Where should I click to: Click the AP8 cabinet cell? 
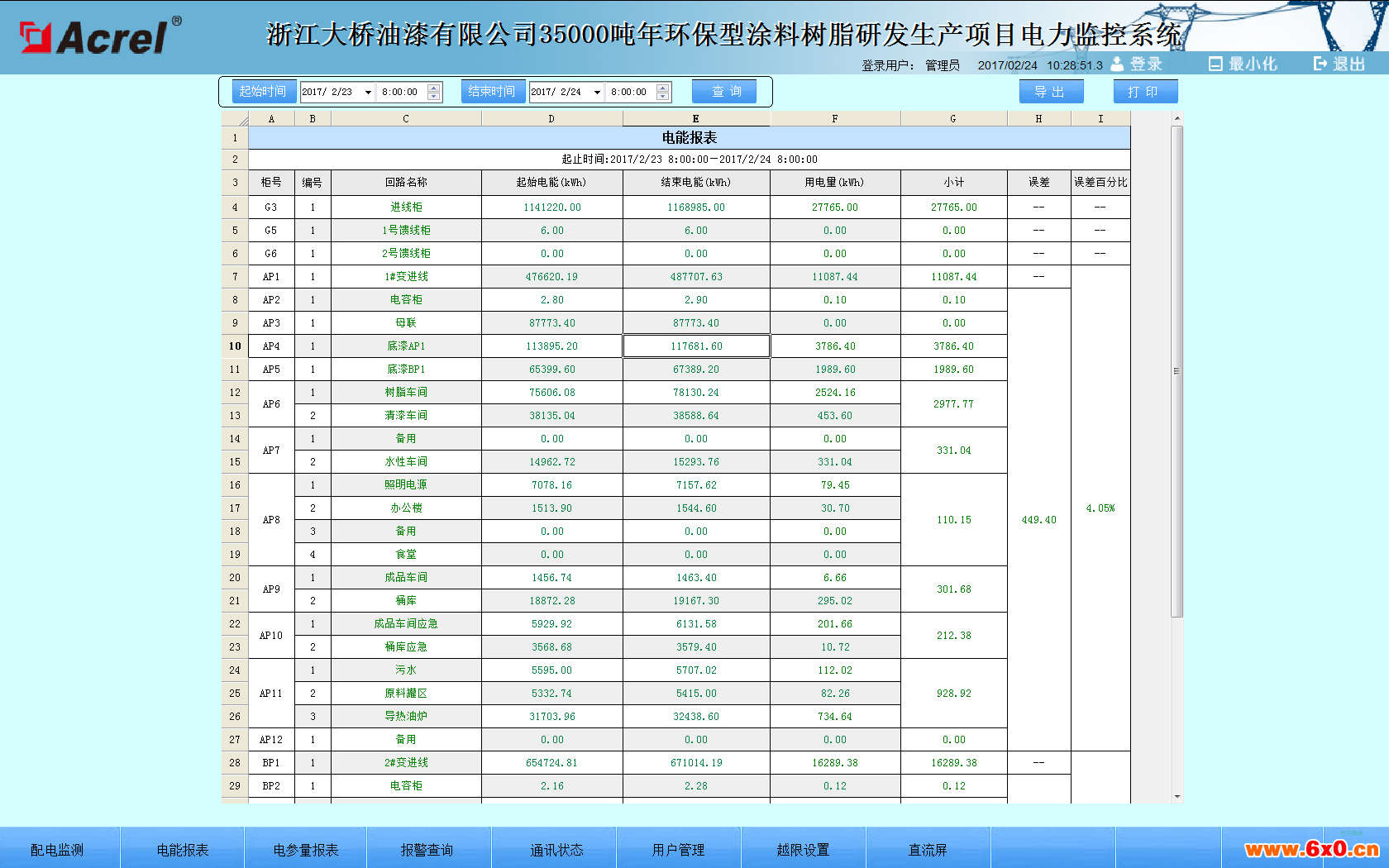(x=271, y=520)
